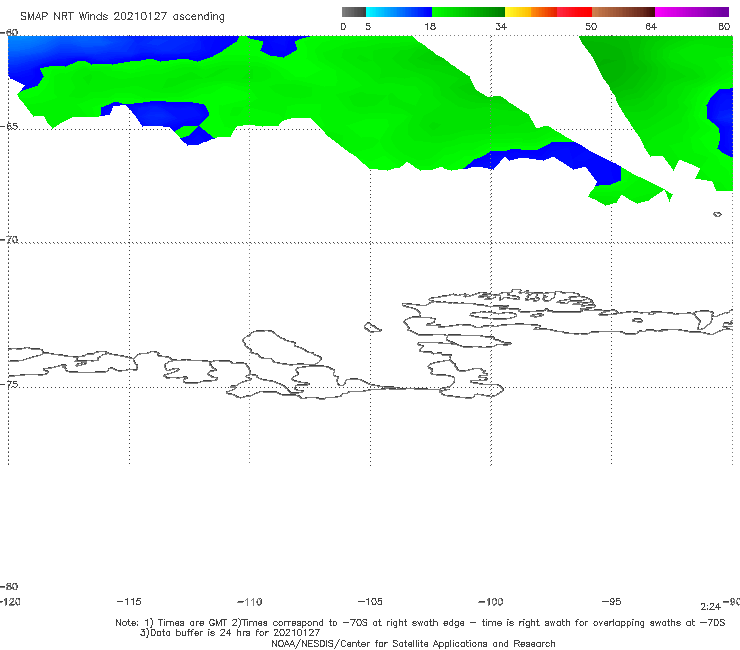This screenshot has width=740, height=650.
Task: Select the gray segment of the wind color bar
Action: 354,12
